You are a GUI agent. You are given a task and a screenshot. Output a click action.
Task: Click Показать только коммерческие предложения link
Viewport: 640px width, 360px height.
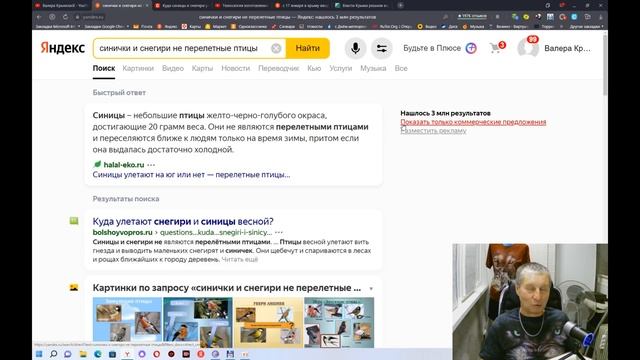473,122
